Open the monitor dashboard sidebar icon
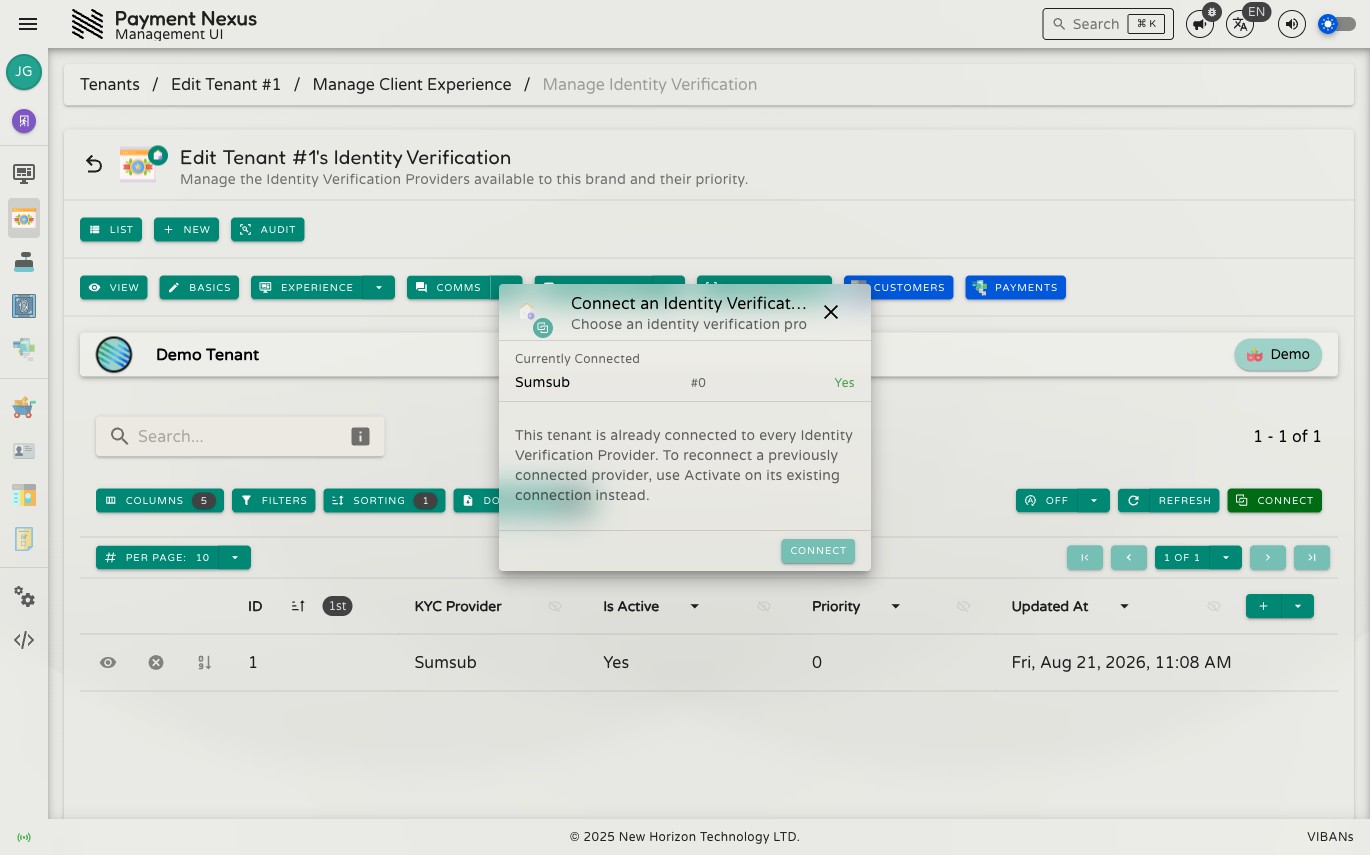Screen dimensions: 1370x855 click(24, 174)
